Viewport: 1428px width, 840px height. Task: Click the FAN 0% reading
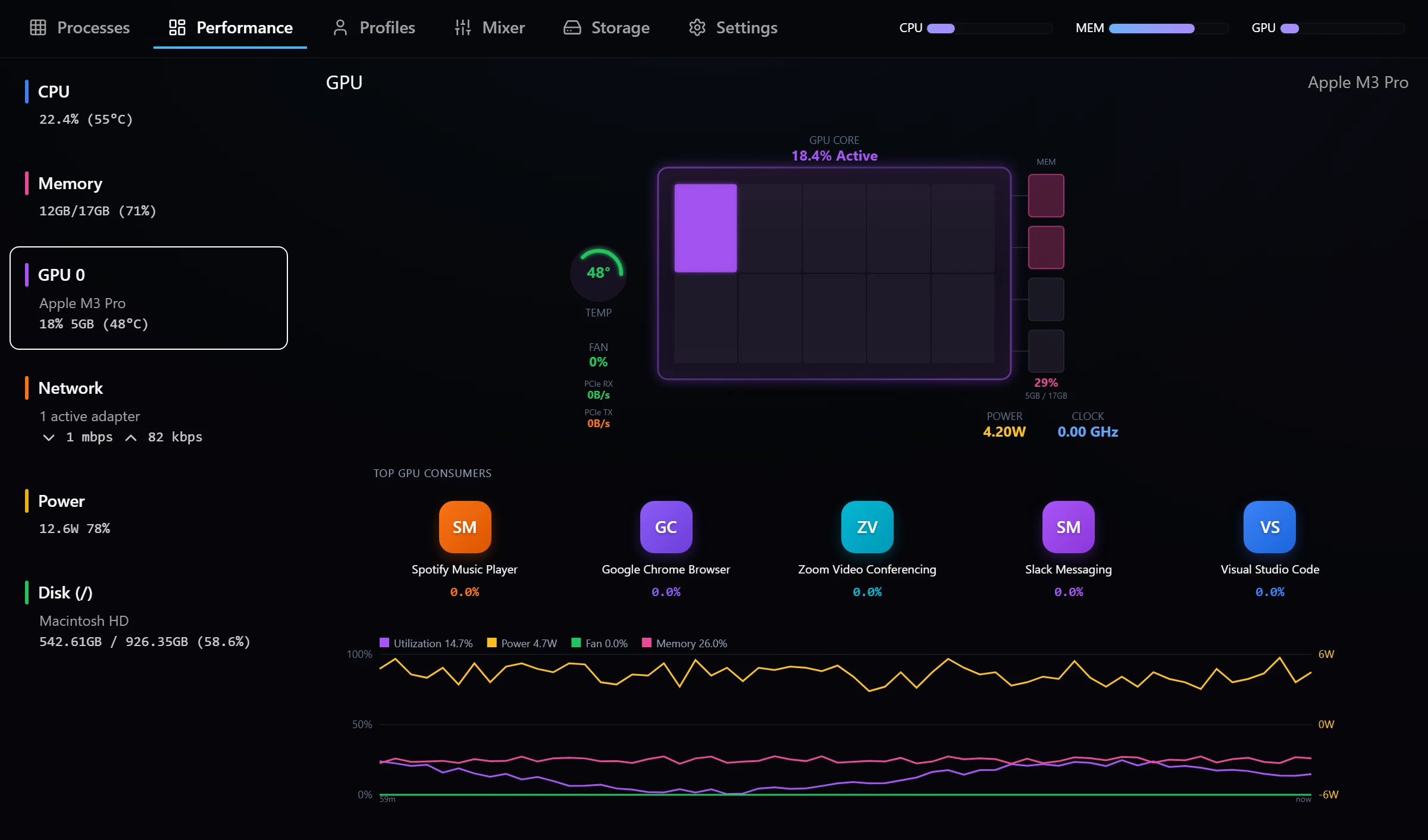click(598, 362)
